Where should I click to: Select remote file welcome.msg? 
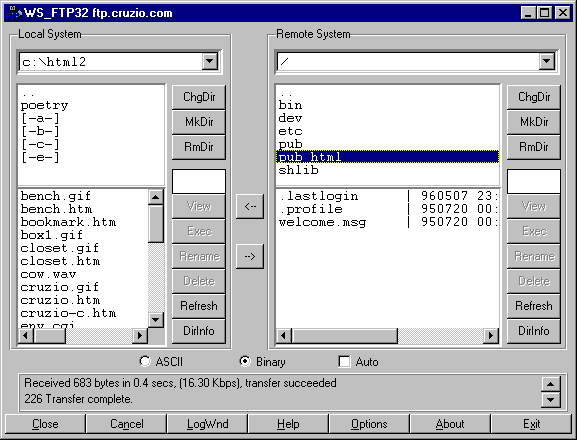pos(387,222)
